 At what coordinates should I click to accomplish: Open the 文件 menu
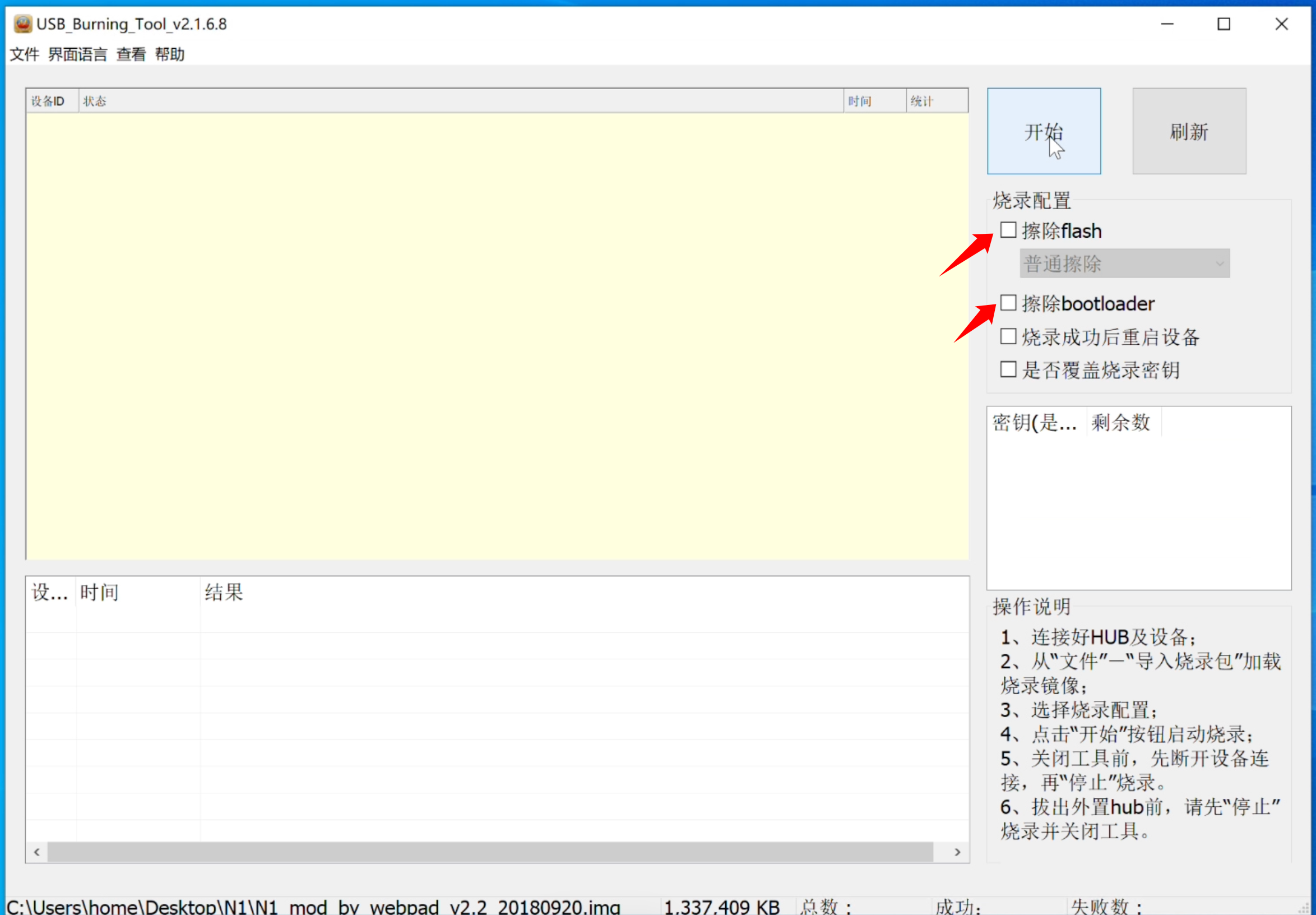click(25, 54)
